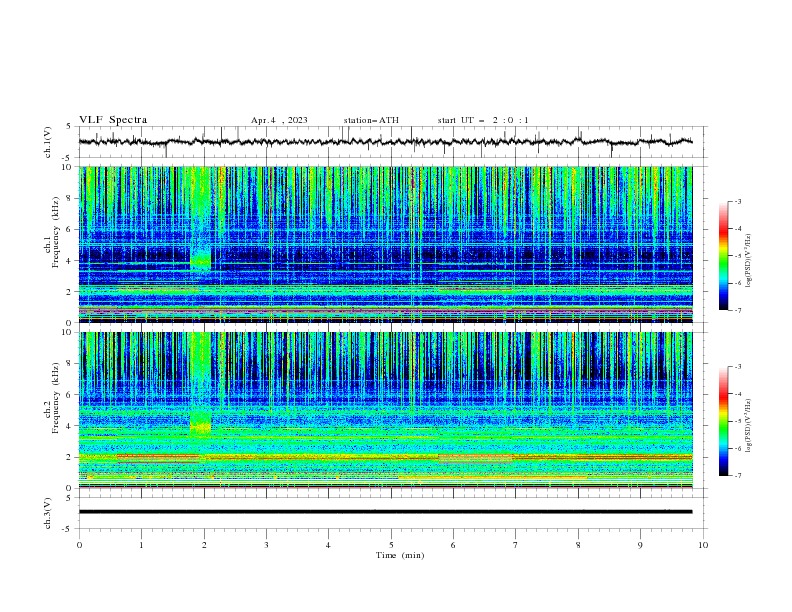Click ch.2 frequency tick label "6"
This screenshot has width=792, height=612.
[x=71, y=395]
